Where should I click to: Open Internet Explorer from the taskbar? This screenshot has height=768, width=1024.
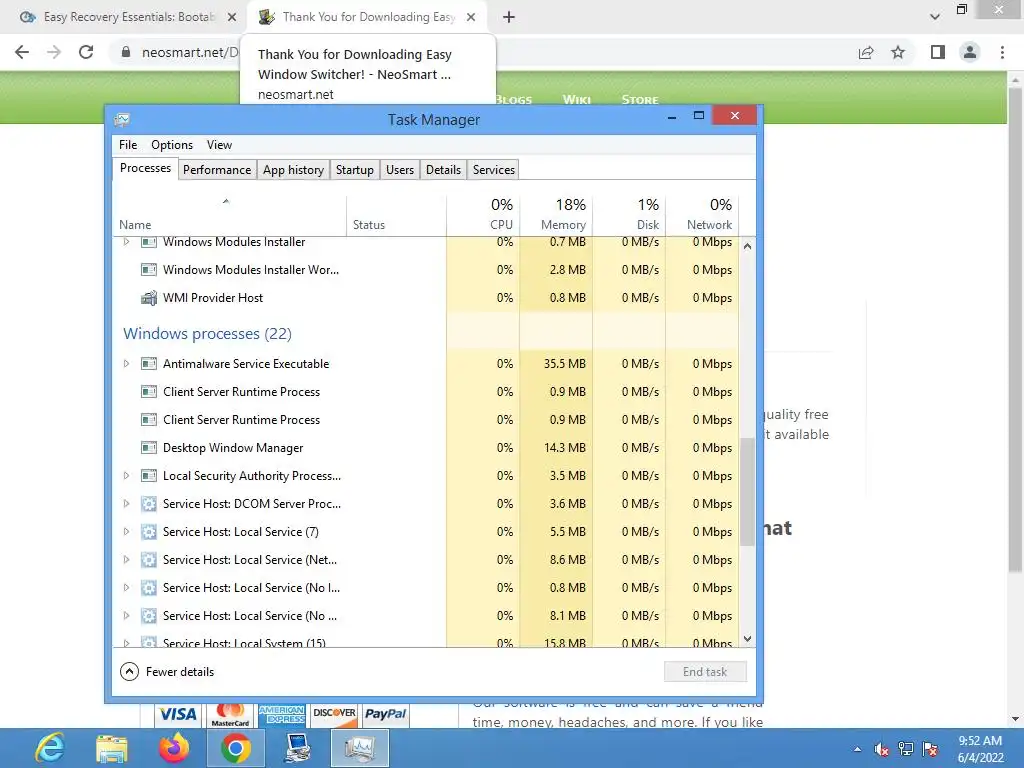pos(51,748)
